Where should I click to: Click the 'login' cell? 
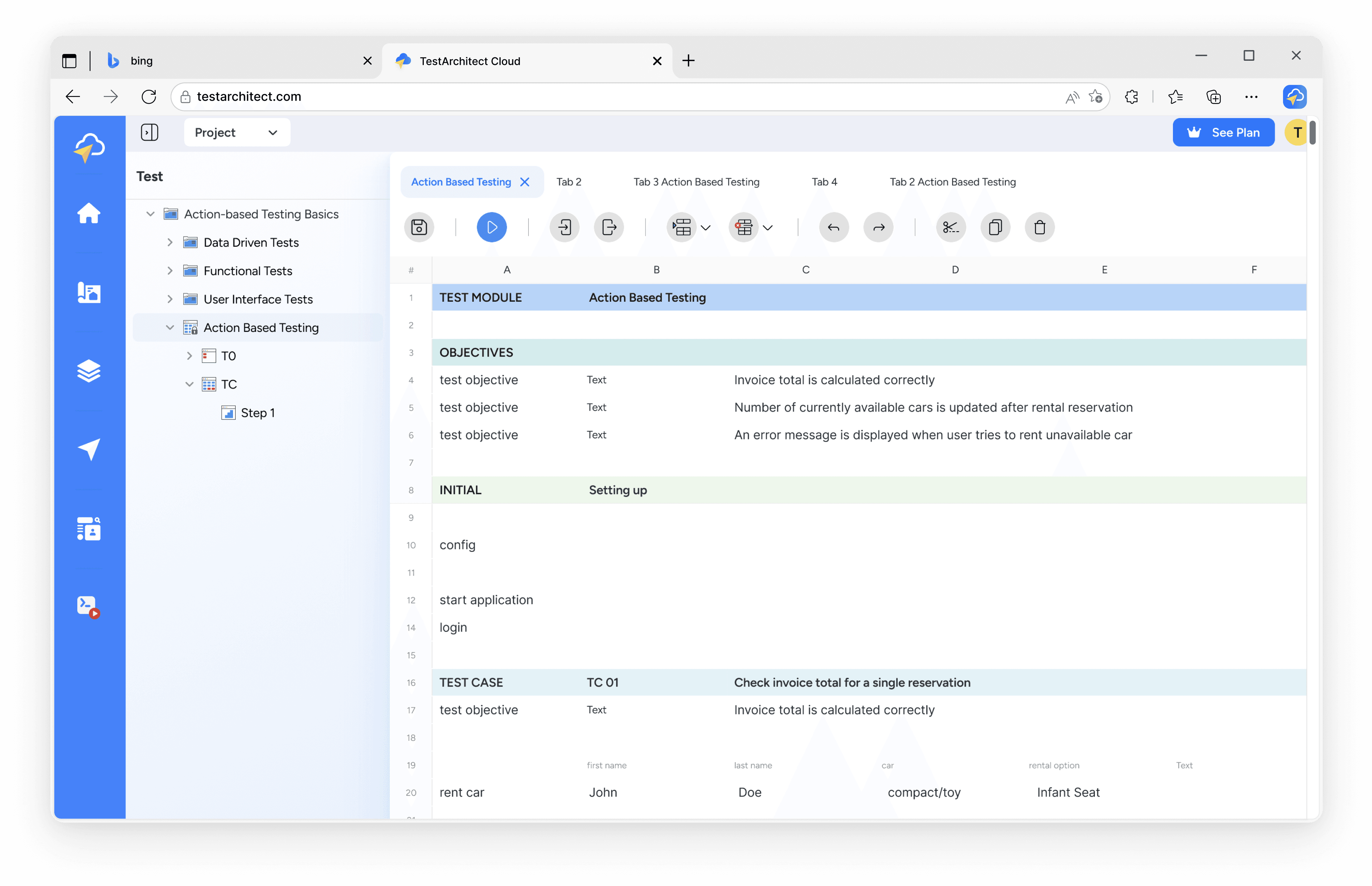453,627
